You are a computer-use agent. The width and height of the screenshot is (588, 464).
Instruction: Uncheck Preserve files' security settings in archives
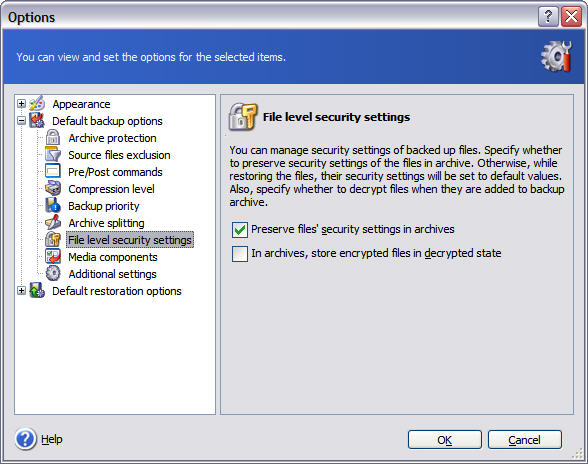click(240, 230)
